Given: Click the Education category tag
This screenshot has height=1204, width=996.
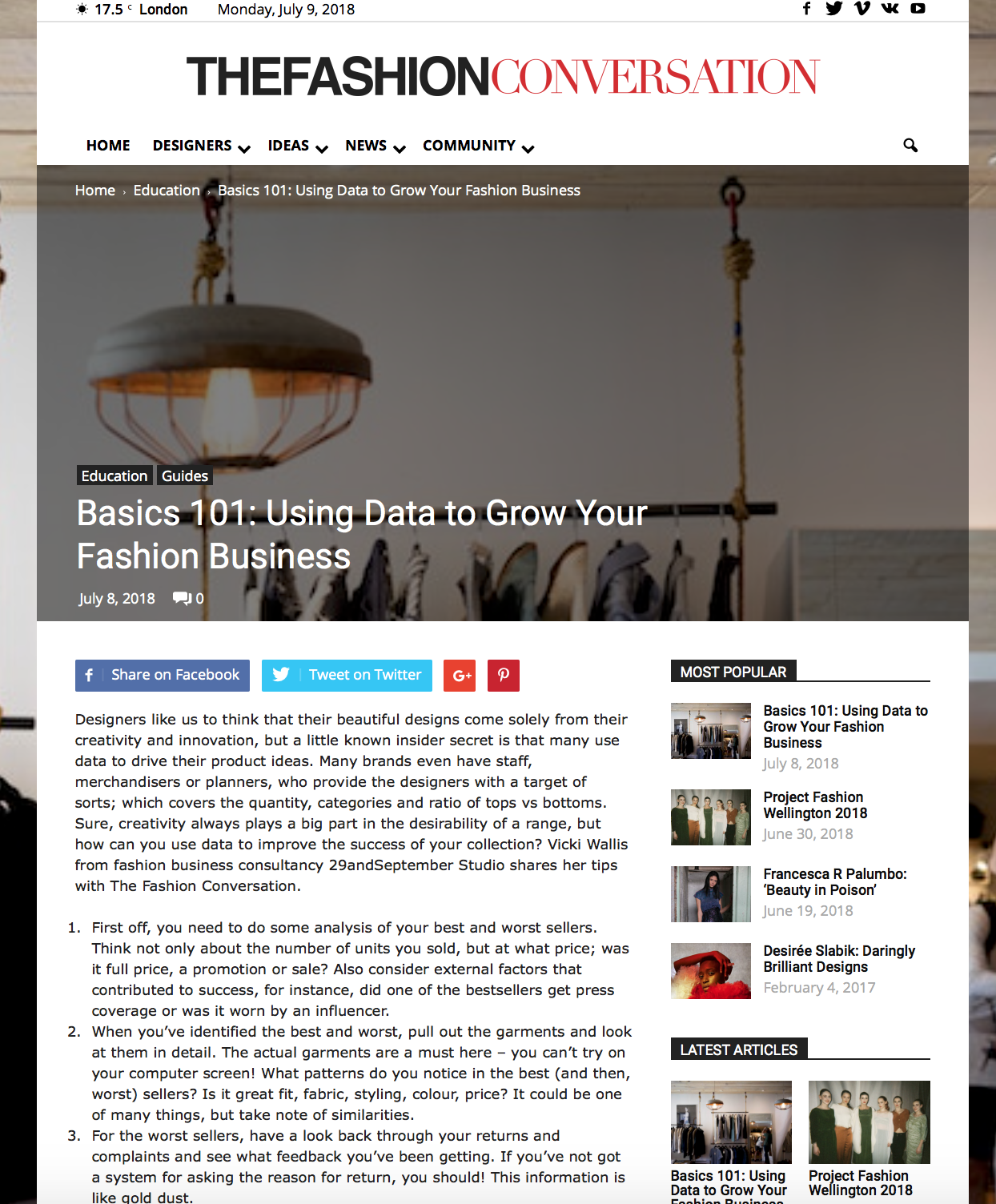Looking at the screenshot, I should click(x=114, y=476).
